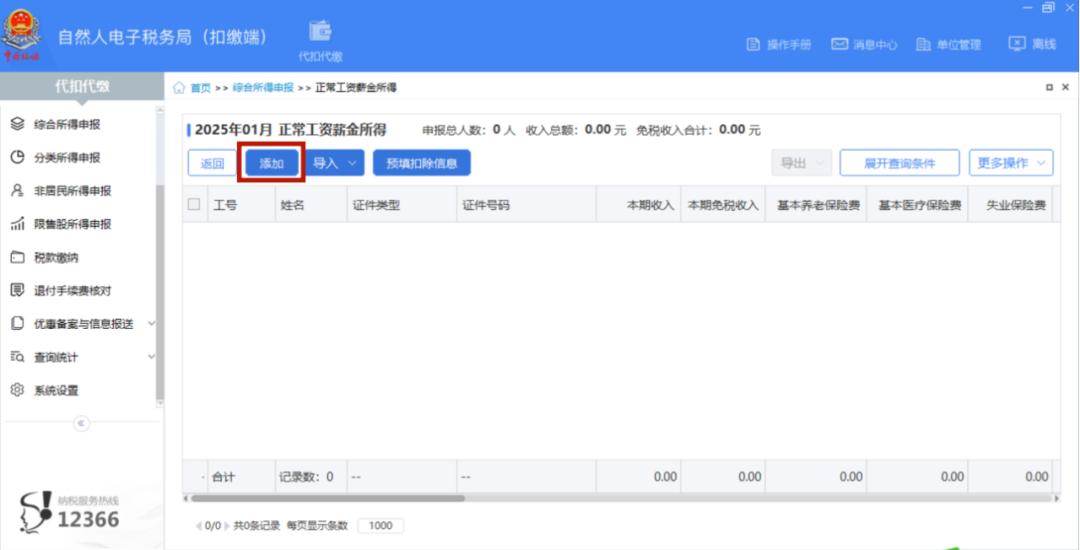Select 分类所得申报 in sidebar
The width and height of the screenshot is (1080, 550).
tap(66, 158)
